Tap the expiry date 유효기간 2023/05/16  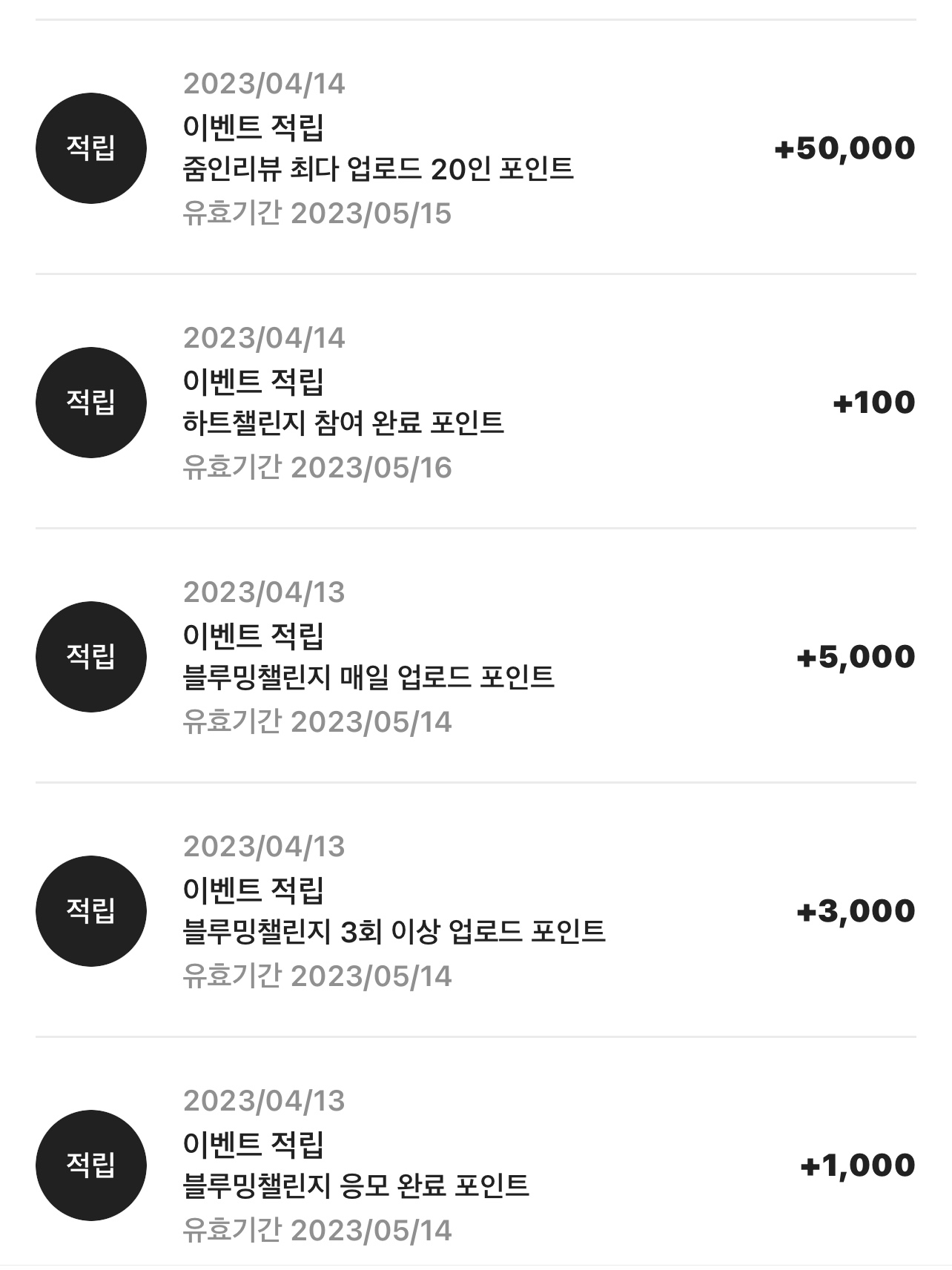coord(317,468)
